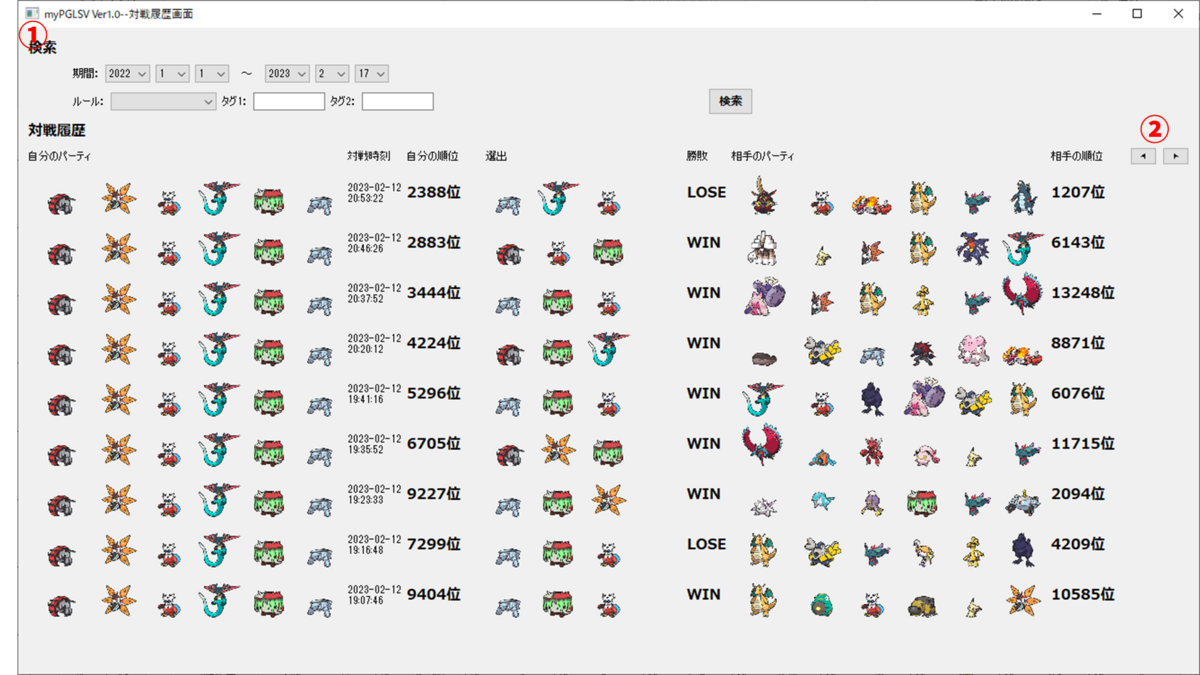
Task: Focus the タグ2 input field
Action: (x=397, y=102)
